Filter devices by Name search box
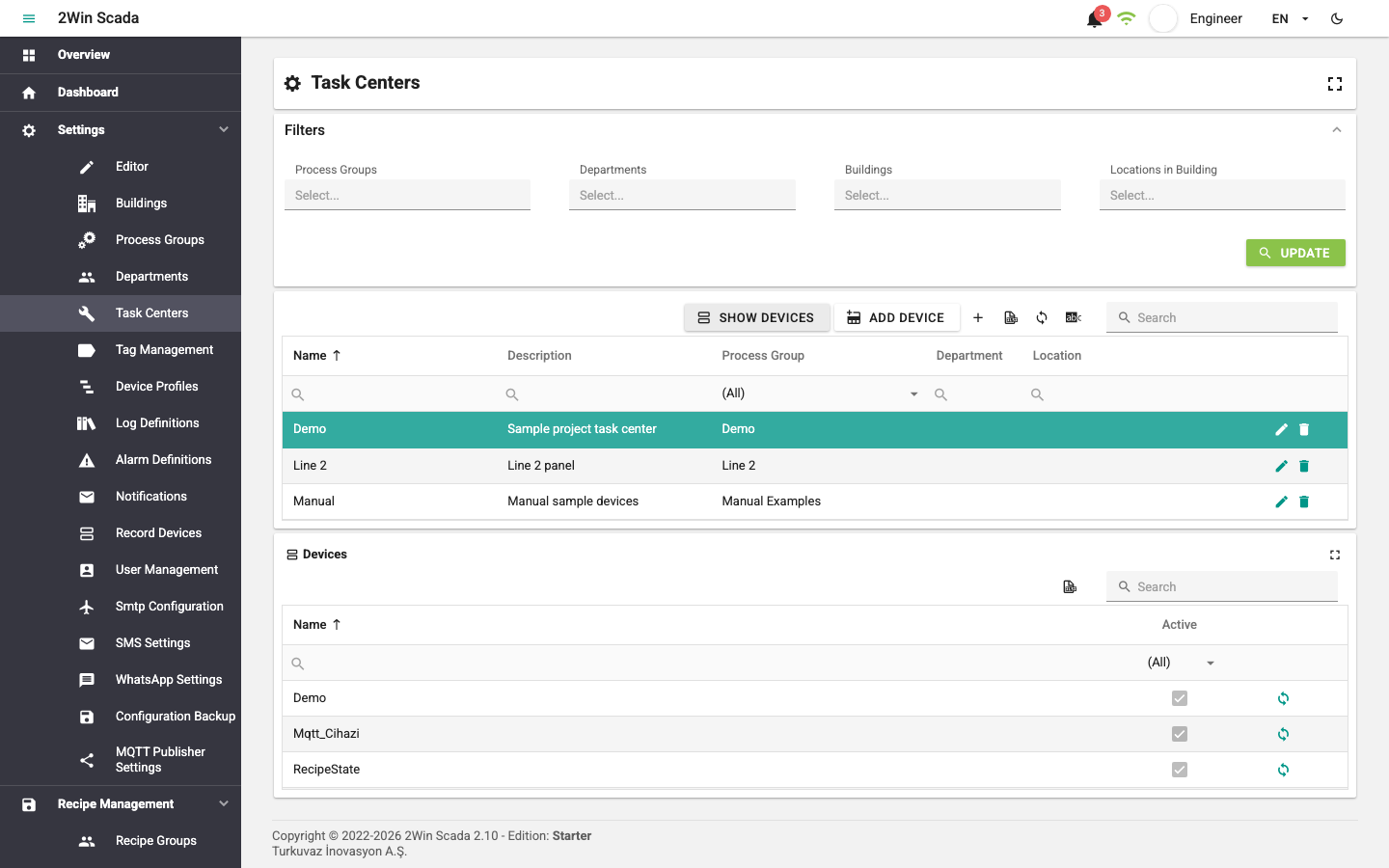This screenshot has width=1389, height=868. [709, 664]
